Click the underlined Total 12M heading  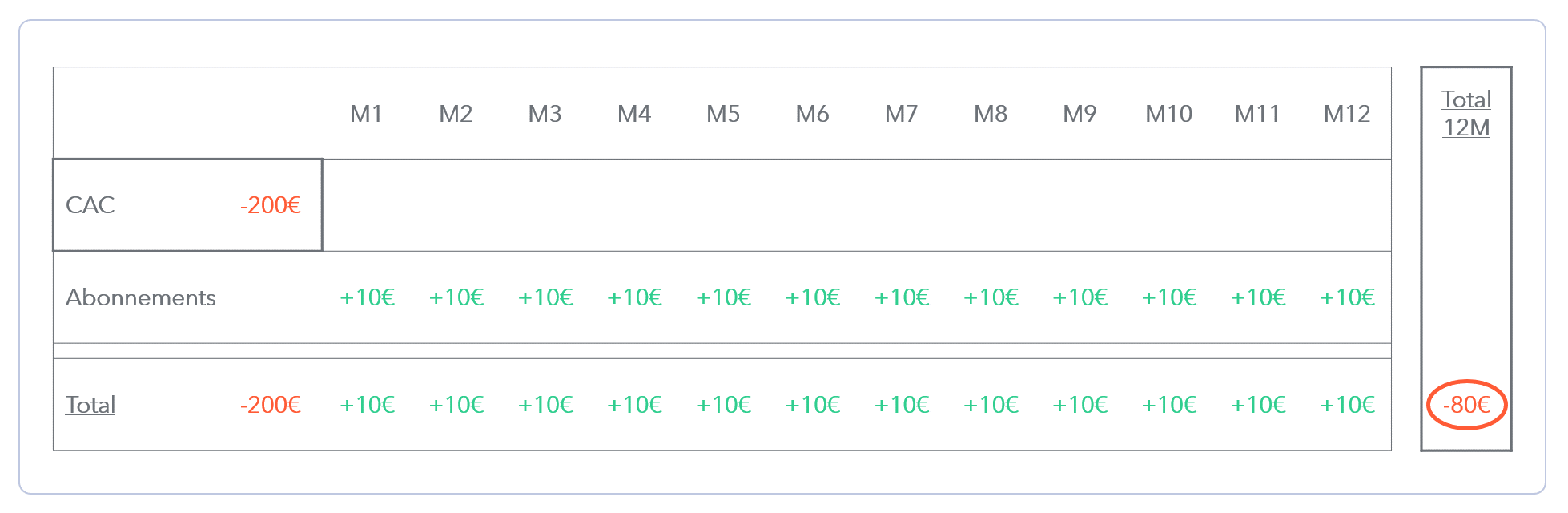click(x=1466, y=113)
